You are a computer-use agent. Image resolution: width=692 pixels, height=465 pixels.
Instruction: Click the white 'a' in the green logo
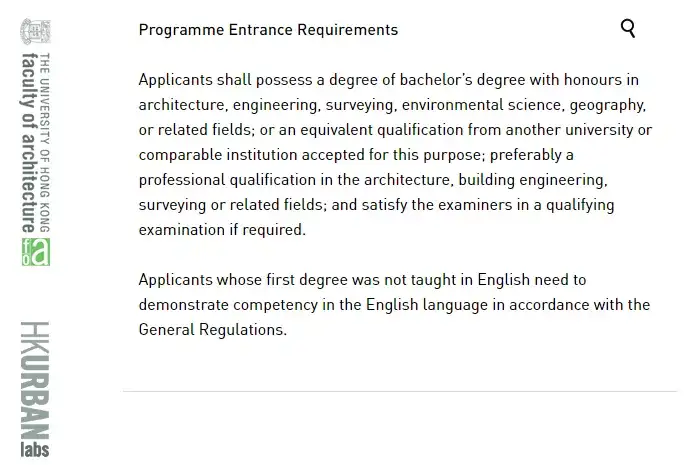[41, 252]
